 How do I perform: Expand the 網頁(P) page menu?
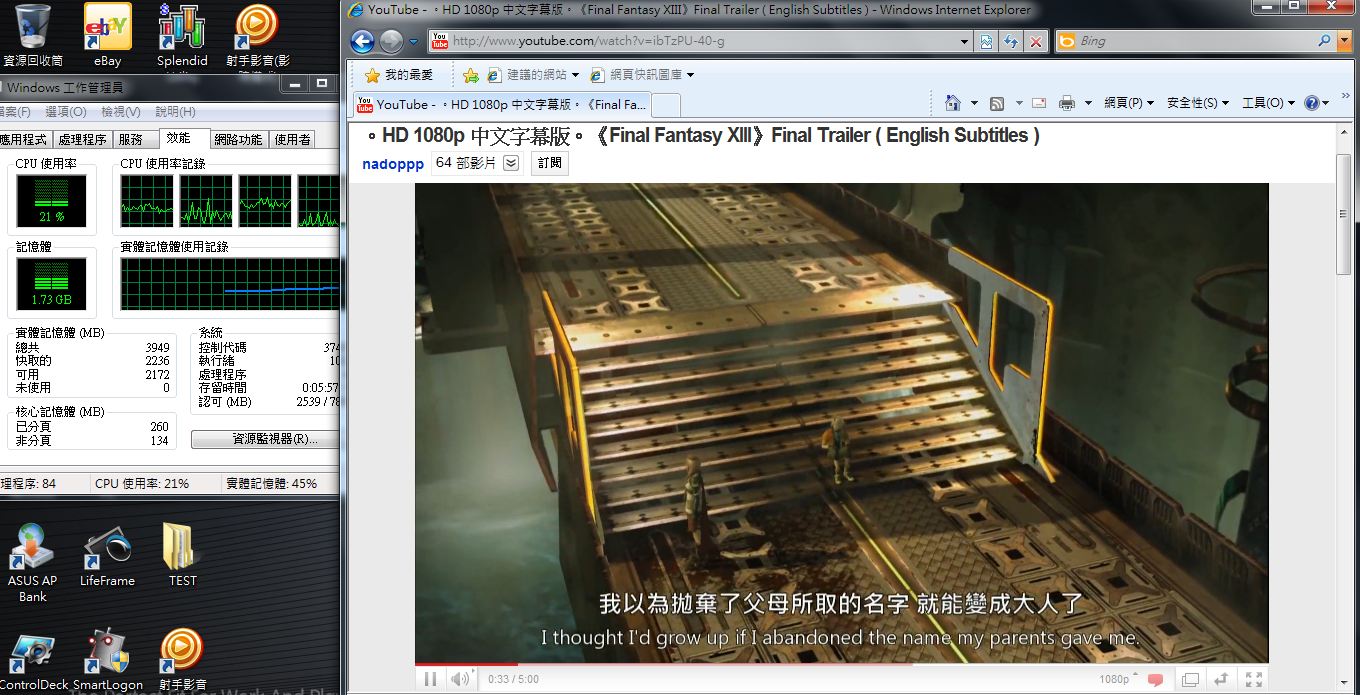(1128, 103)
